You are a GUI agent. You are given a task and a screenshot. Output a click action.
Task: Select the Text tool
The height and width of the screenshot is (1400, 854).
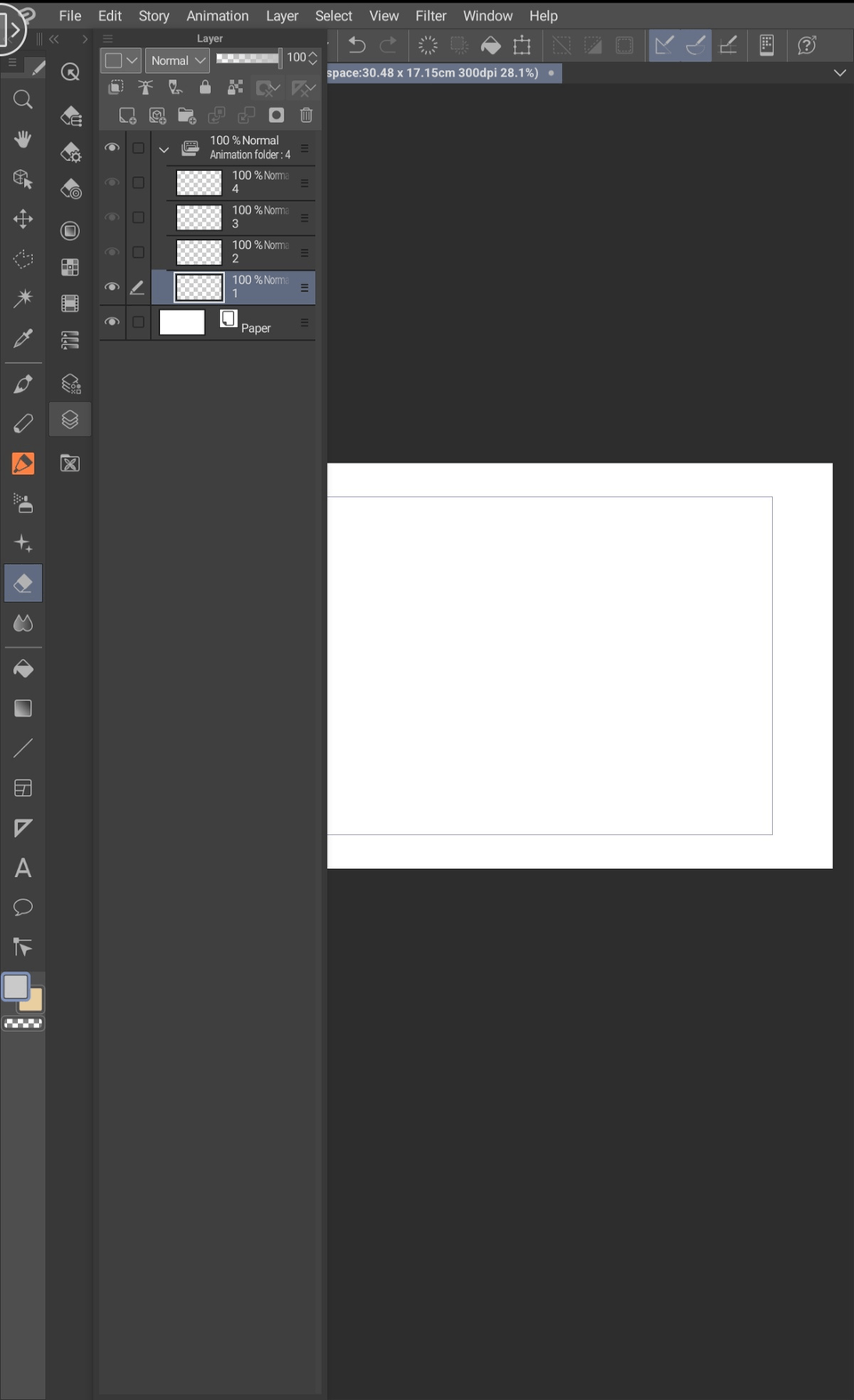(23, 868)
